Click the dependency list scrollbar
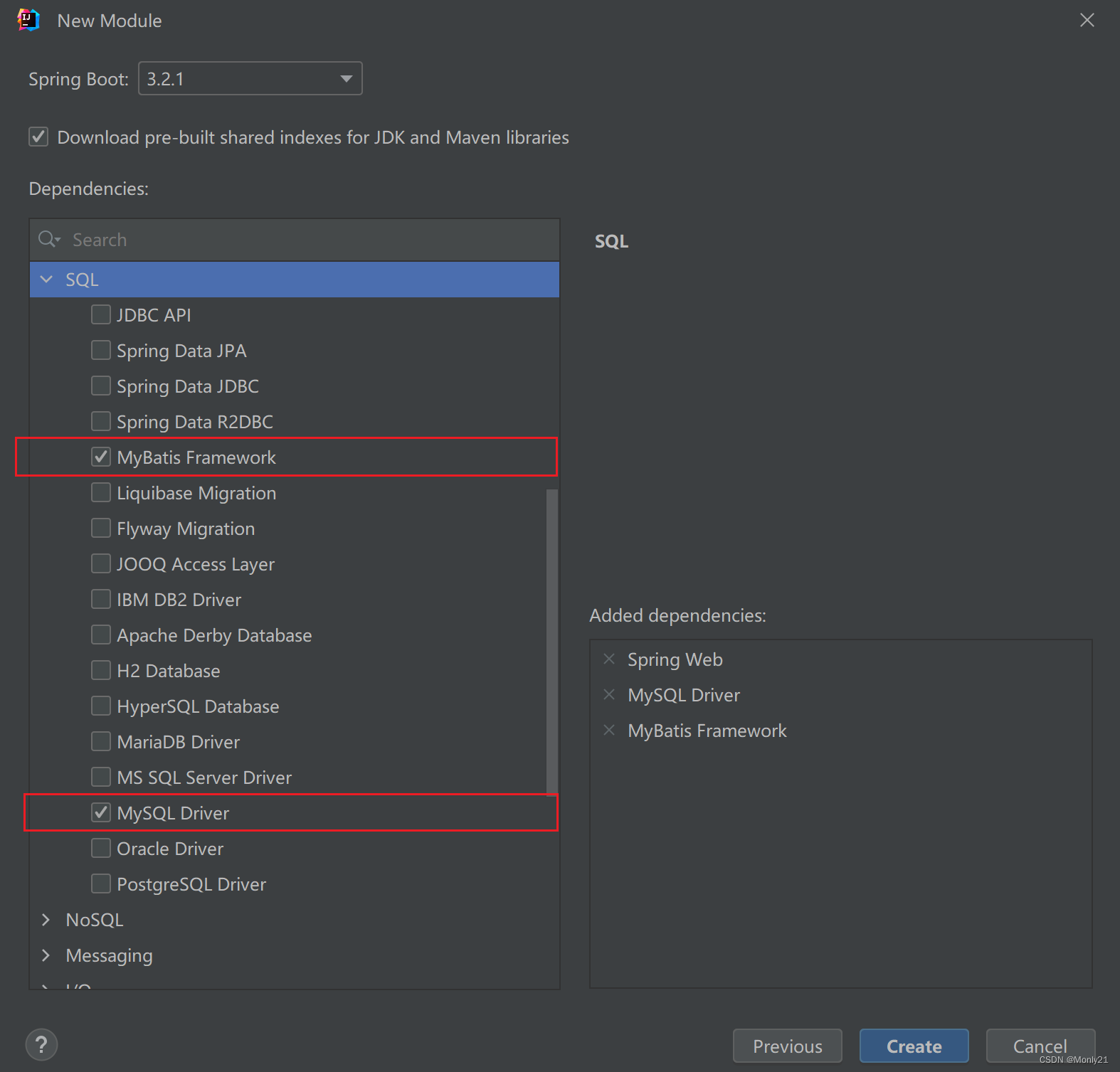 [552, 642]
